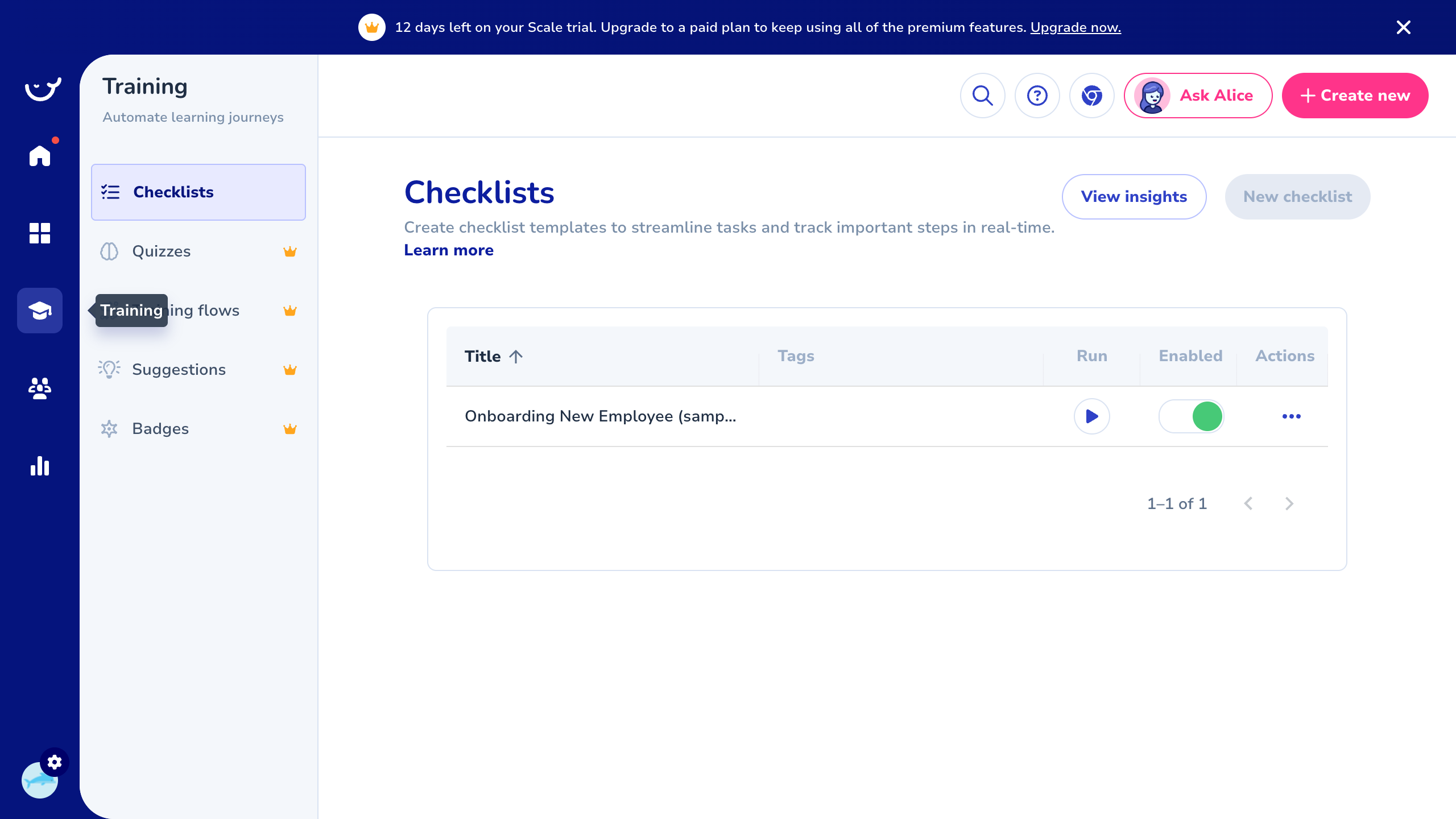1456x819 pixels.
Task: Open the help question mark icon
Action: [x=1037, y=96]
